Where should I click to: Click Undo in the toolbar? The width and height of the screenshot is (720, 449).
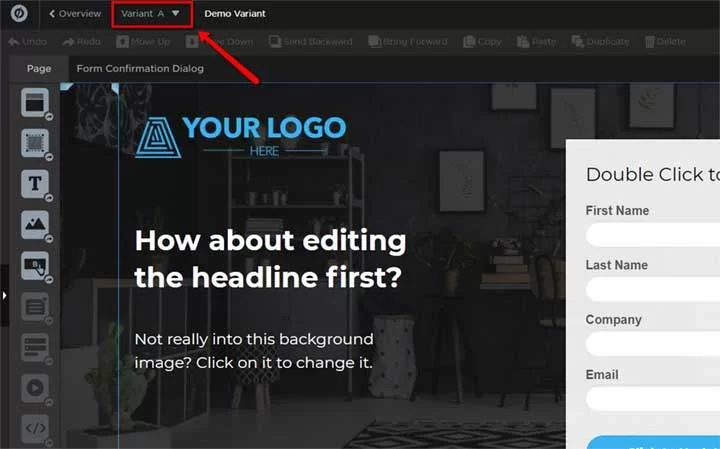[28, 42]
